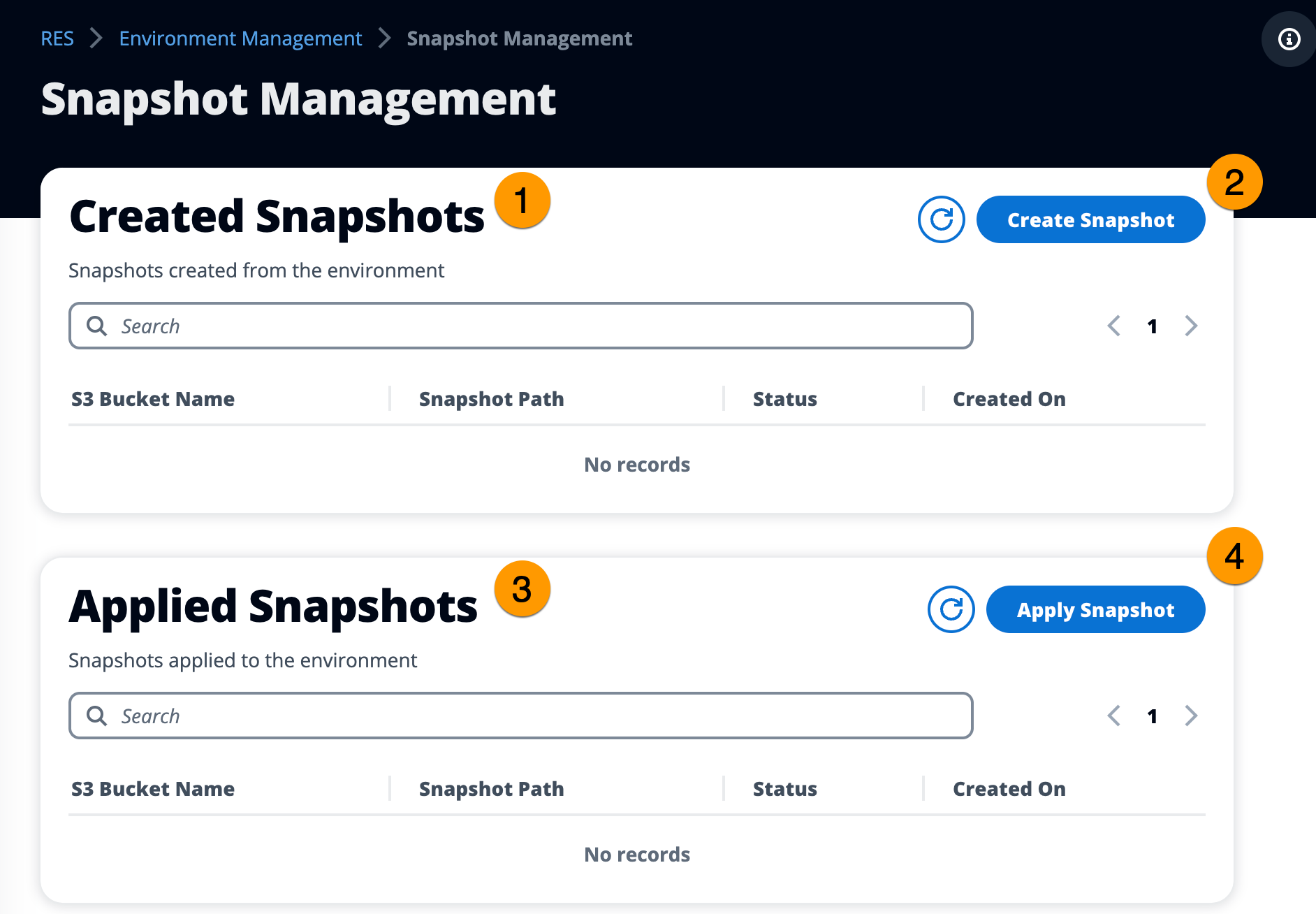Open Environment Management from the breadcrumb
Image resolution: width=1316 pixels, height=914 pixels.
240,38
